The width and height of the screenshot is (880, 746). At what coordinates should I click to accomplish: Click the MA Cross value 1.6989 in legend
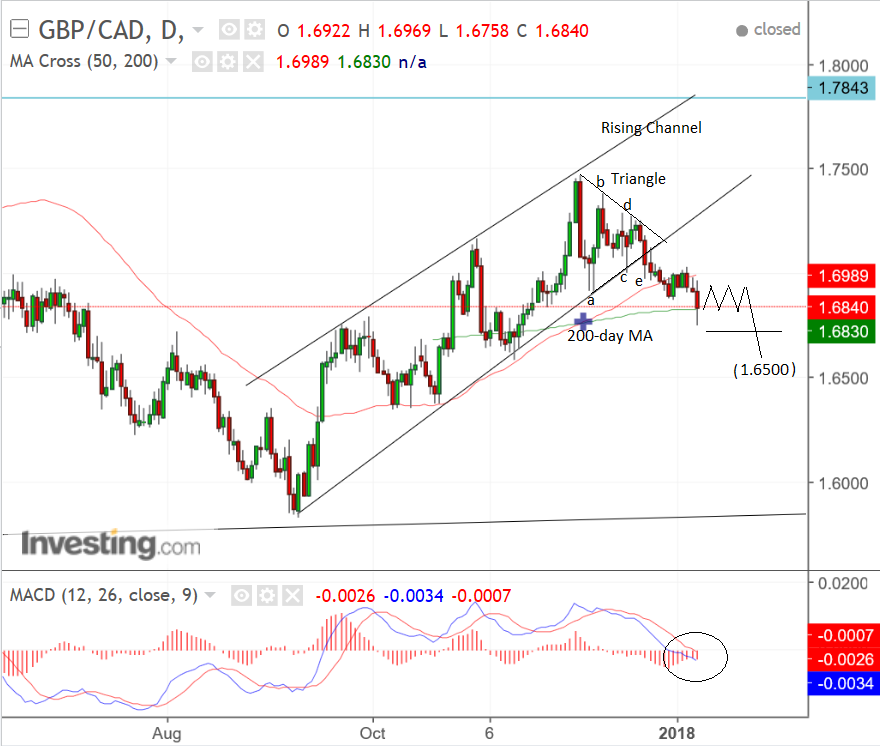pos(302,62)
